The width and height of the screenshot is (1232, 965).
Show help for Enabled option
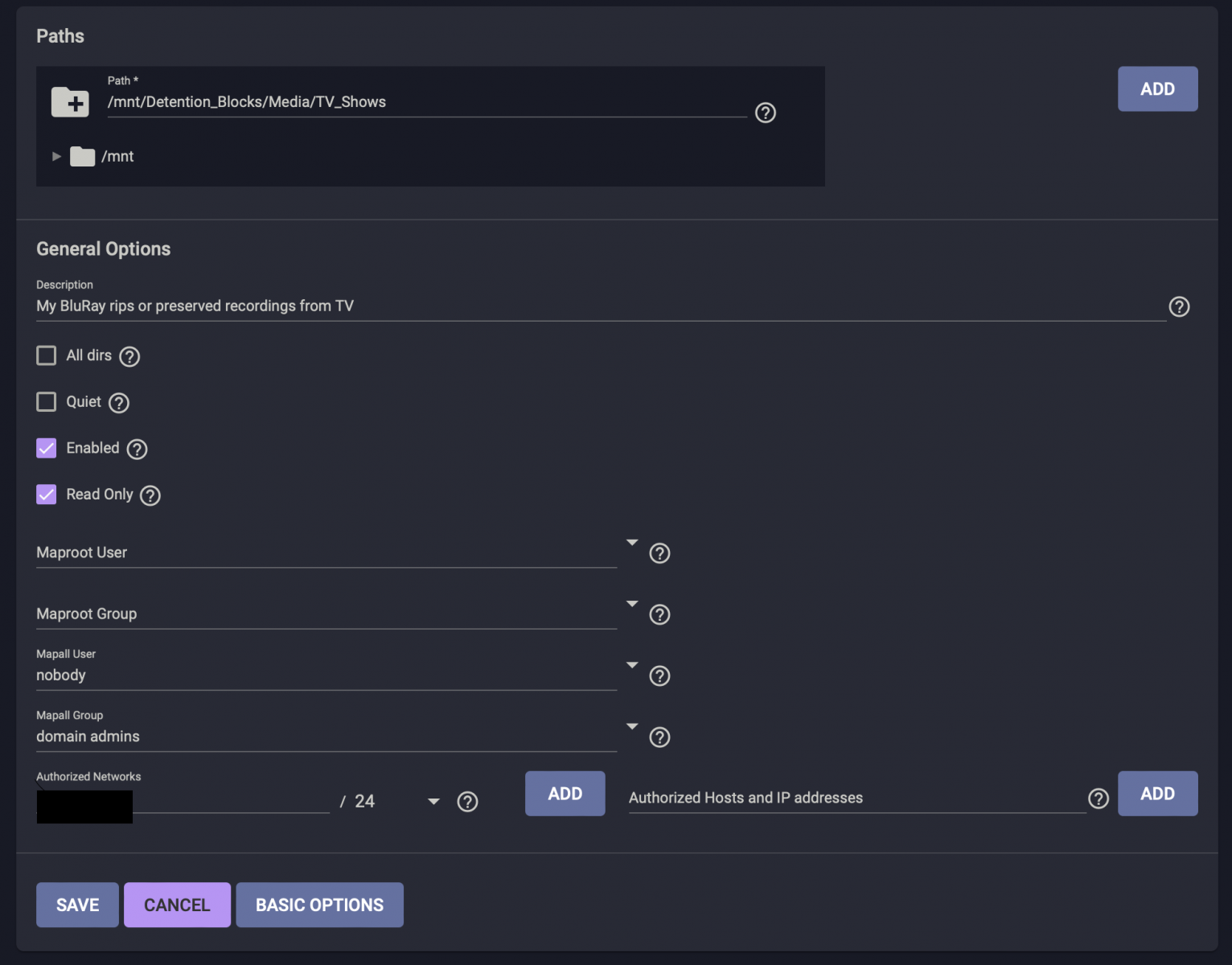point(138,450)
